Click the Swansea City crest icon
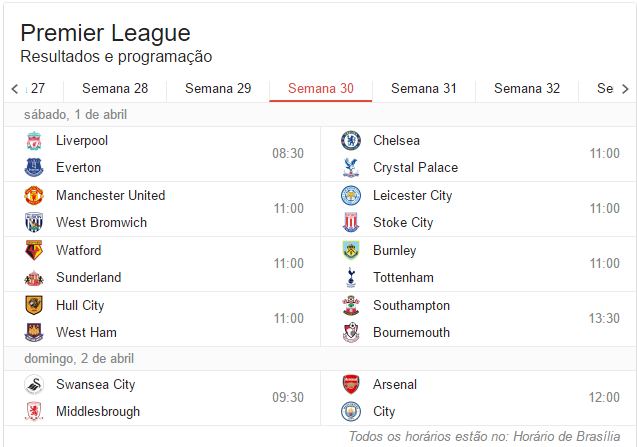Viewport: 637px width, 447px height. coord(34,385)
